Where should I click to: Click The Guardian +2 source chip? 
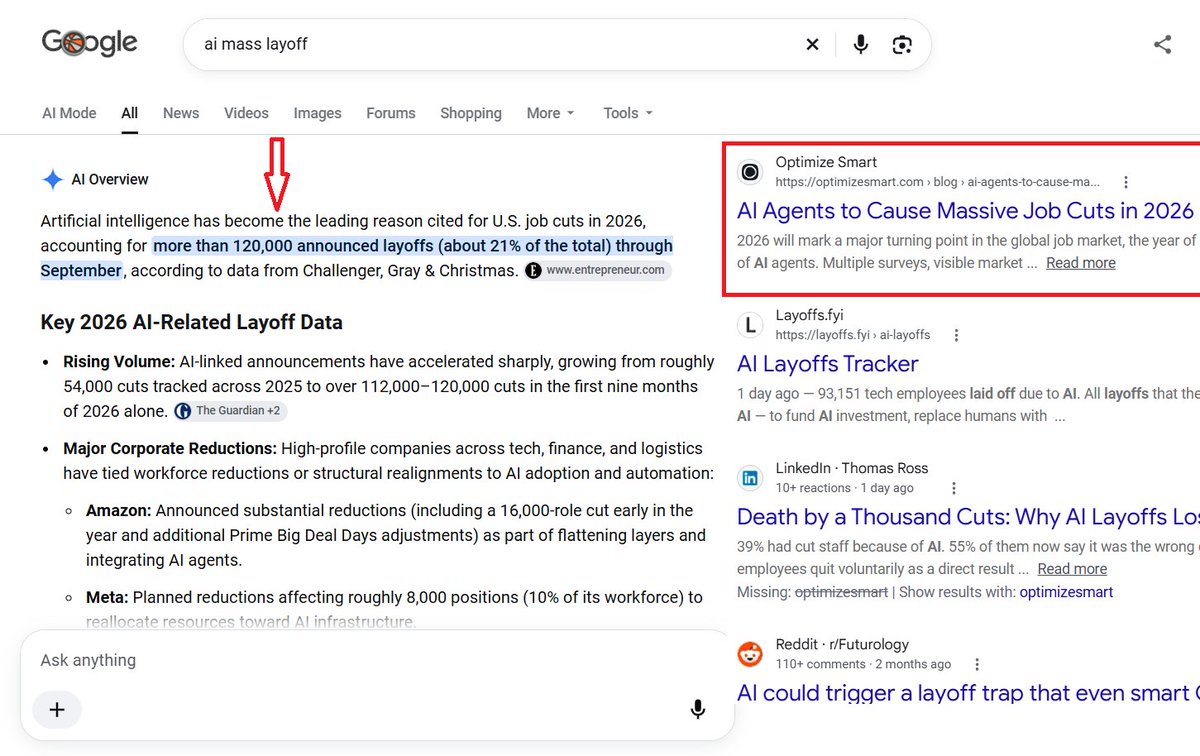coord(229,411)
